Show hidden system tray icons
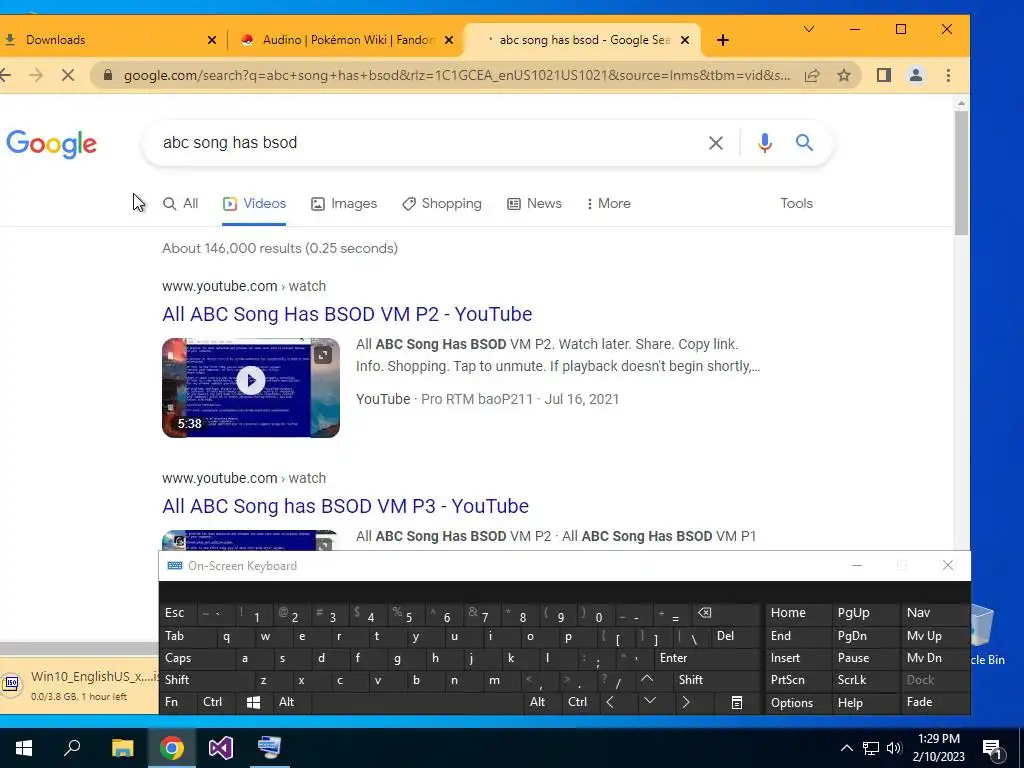 click(846, 748)
